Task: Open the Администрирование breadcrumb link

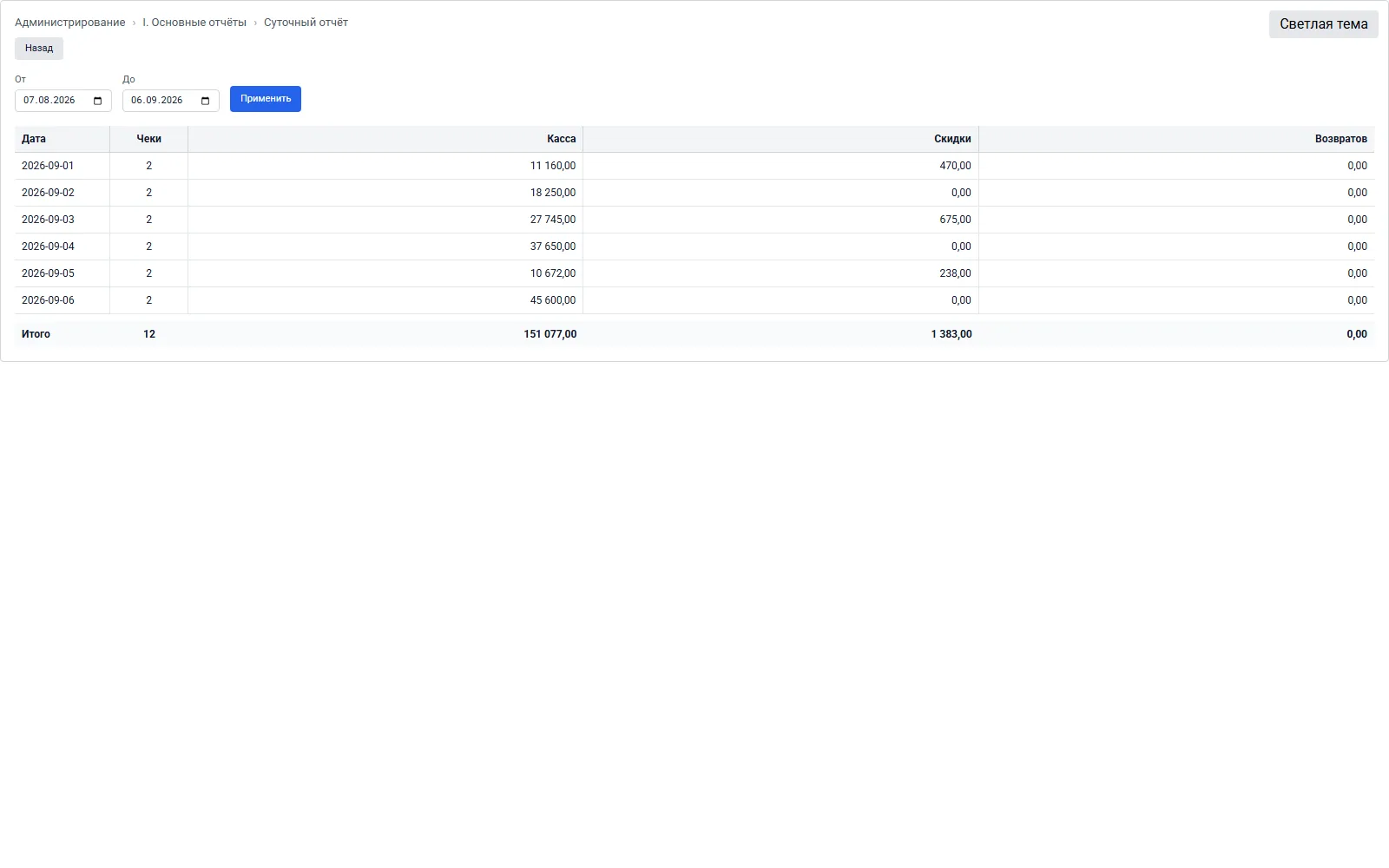Action: click(x=69, y=23)
